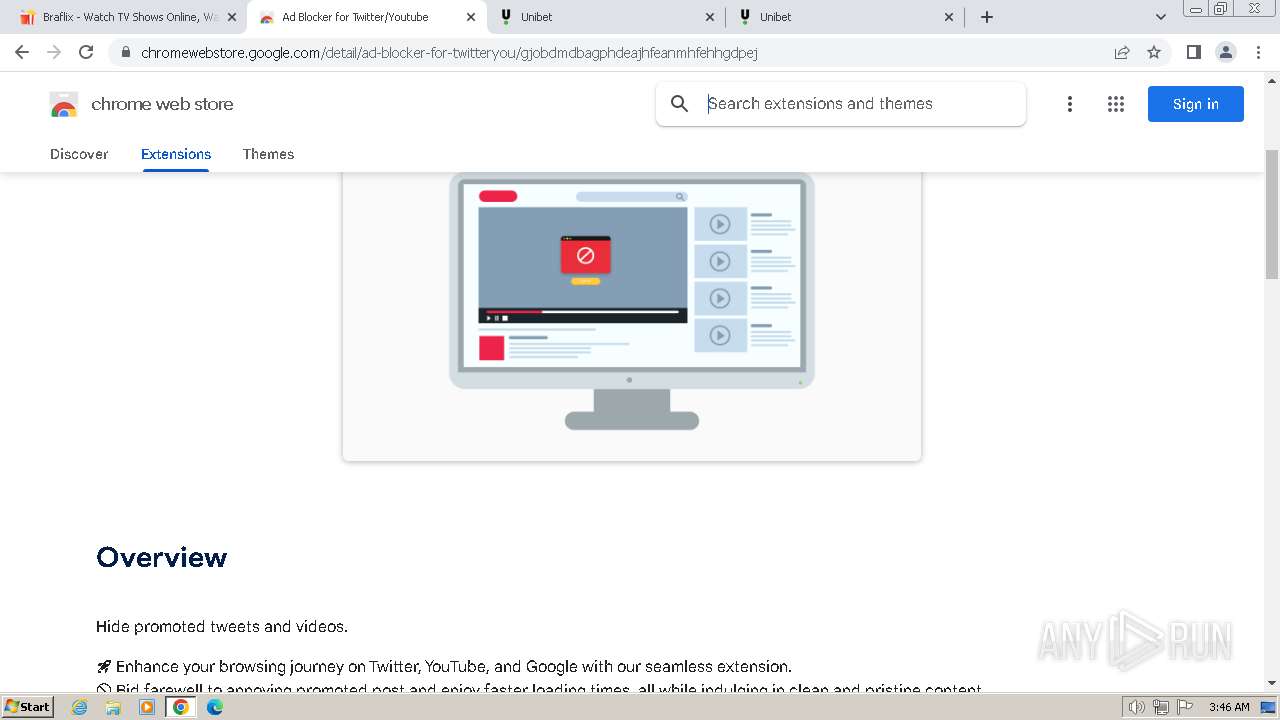Click the system clock showing 3:46 AM
1280x720 pixels.
(1229, 707)
